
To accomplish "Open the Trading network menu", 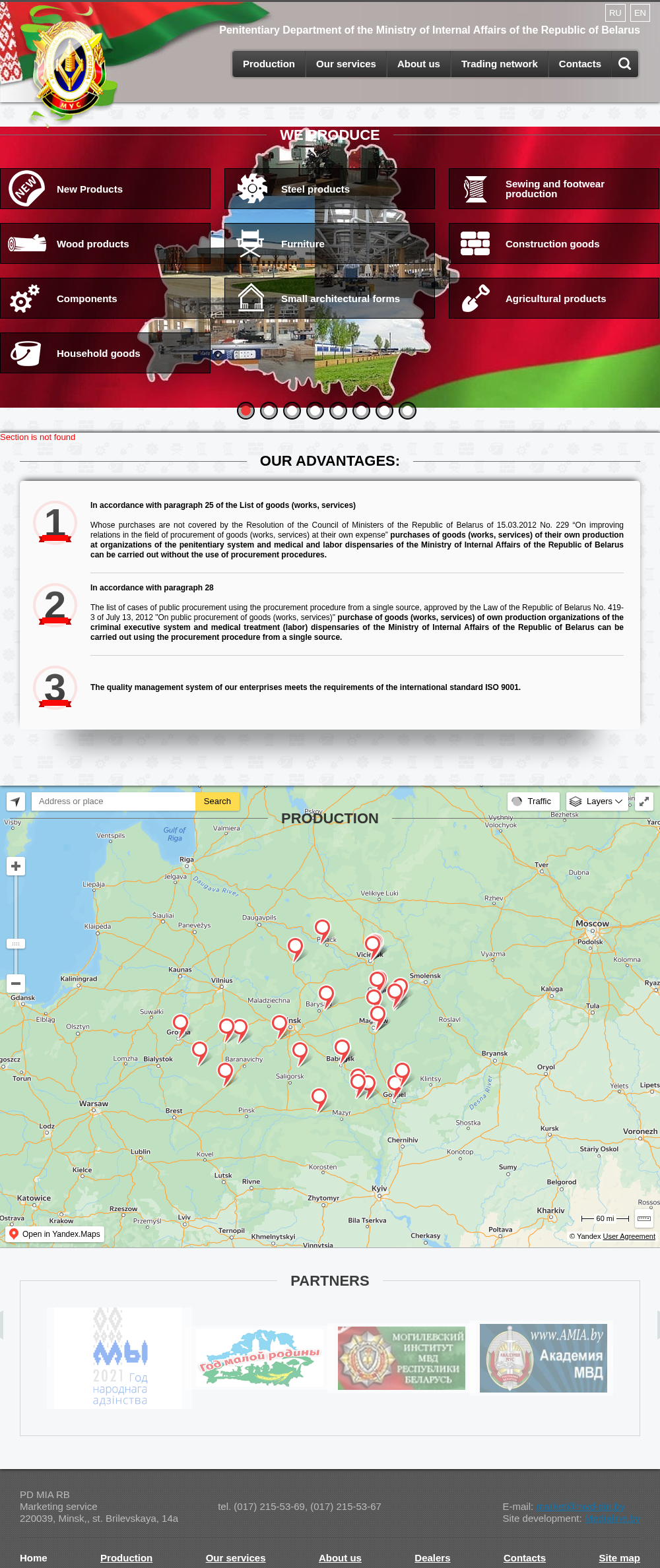I will click(x=499, y=64).
